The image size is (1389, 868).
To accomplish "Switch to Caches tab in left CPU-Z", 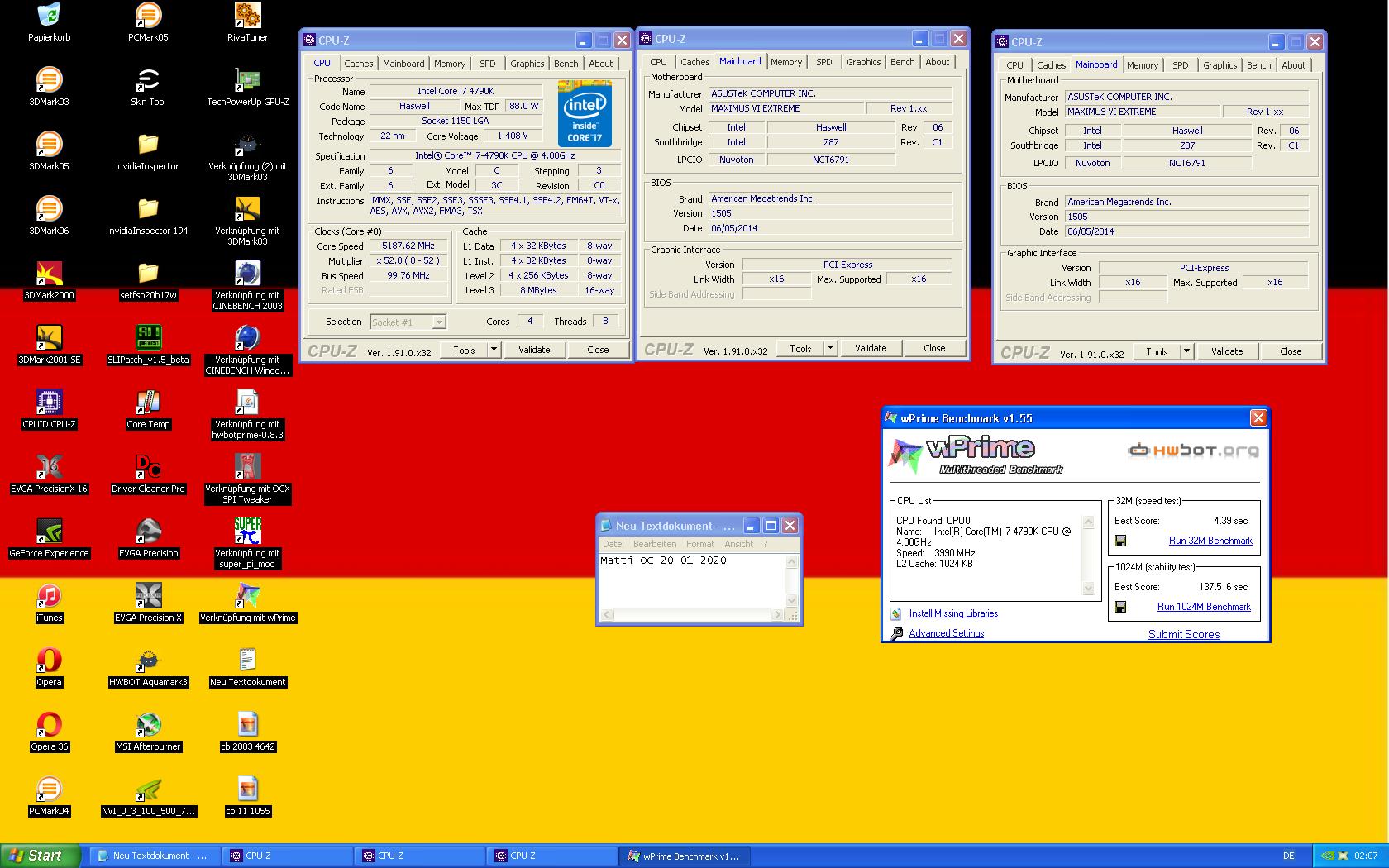I will [359, 64].
